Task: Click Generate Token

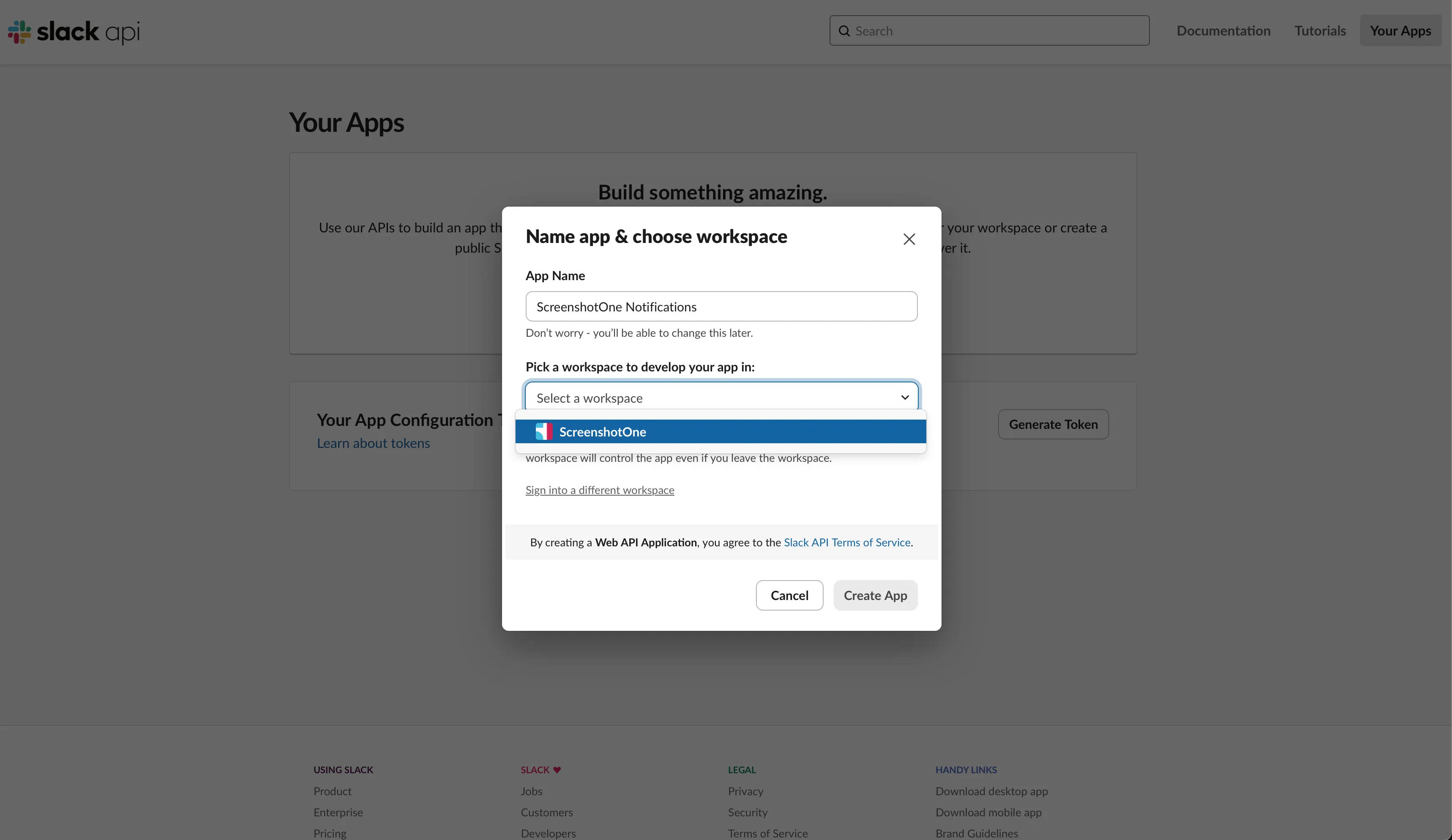Action: (x=1053, y=424)
